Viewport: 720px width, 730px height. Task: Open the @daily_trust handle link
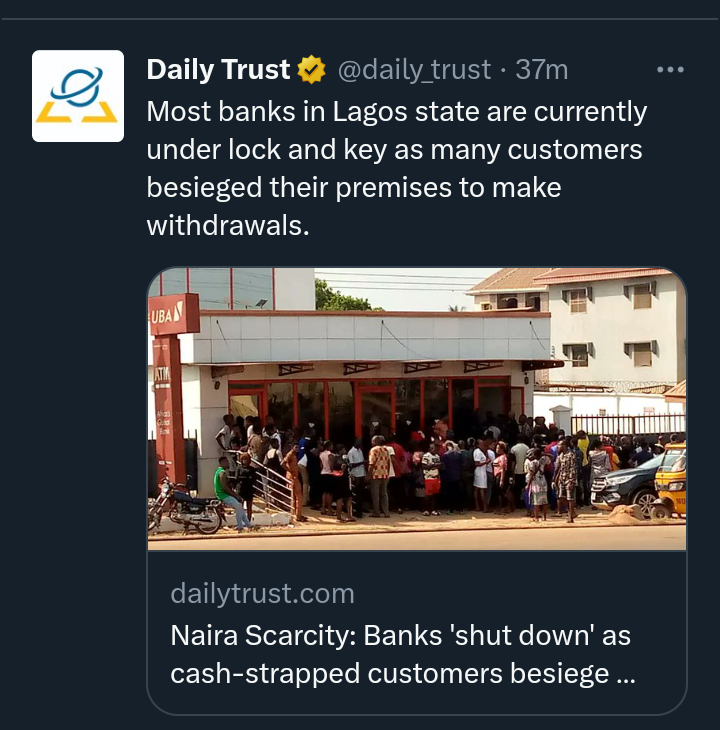414,70
